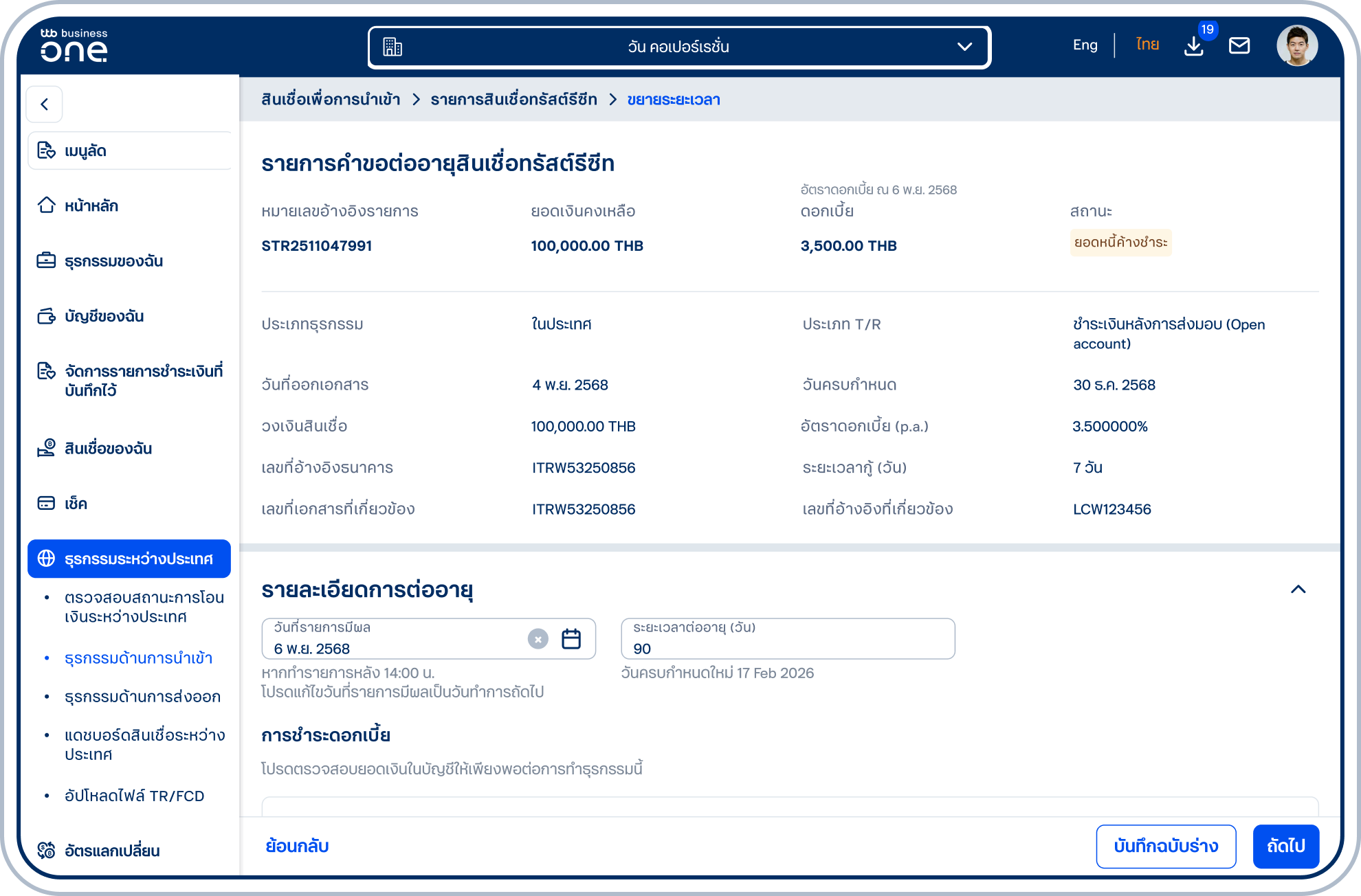Click the home icon in sidebar

46,205
